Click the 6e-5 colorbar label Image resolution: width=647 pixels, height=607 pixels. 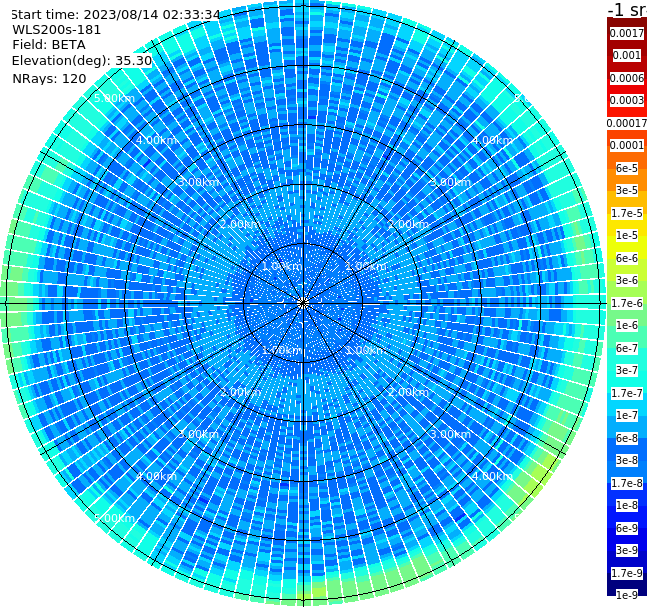627,168
